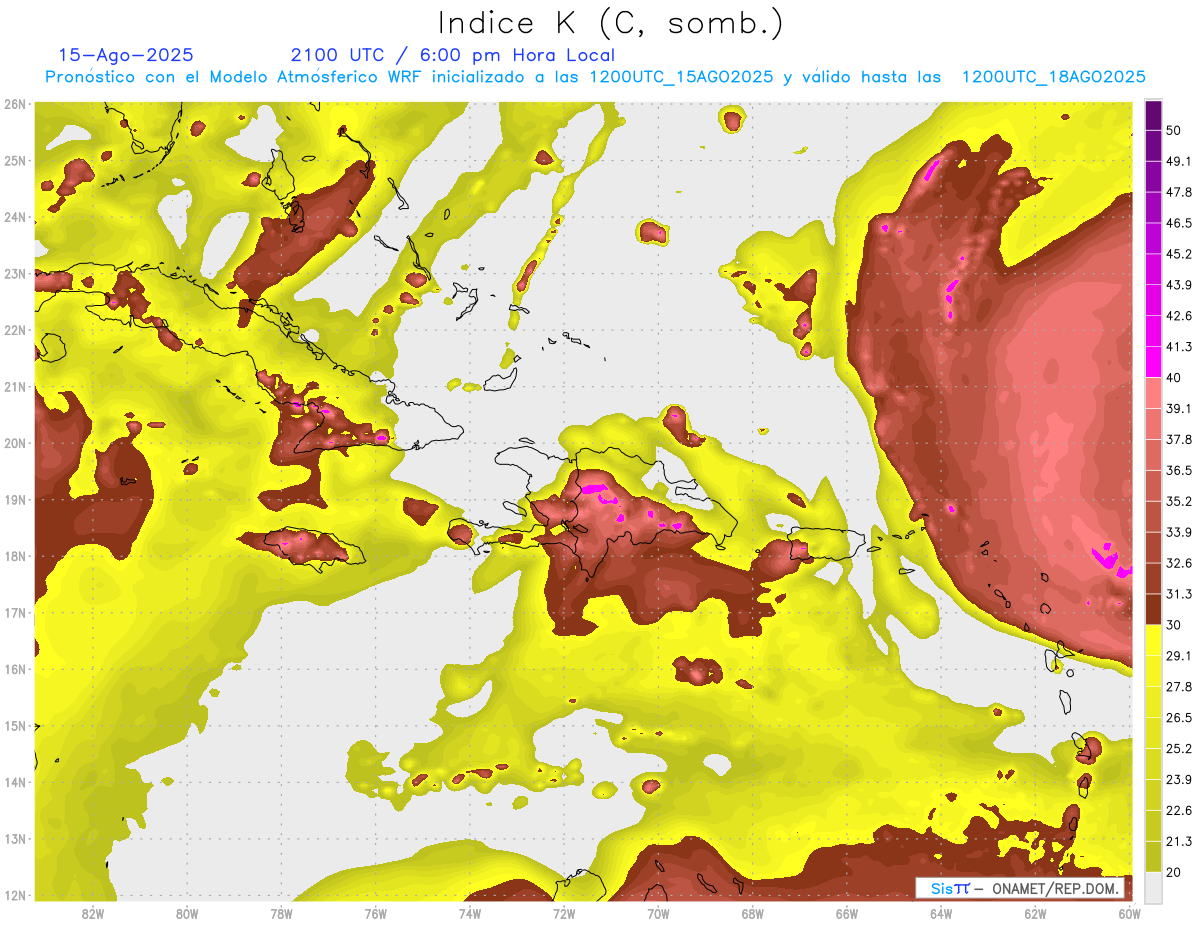Viewport: 1200px width, 927px height.
Task: Select the 72W longitude axis label
Action: coord(564,913)
